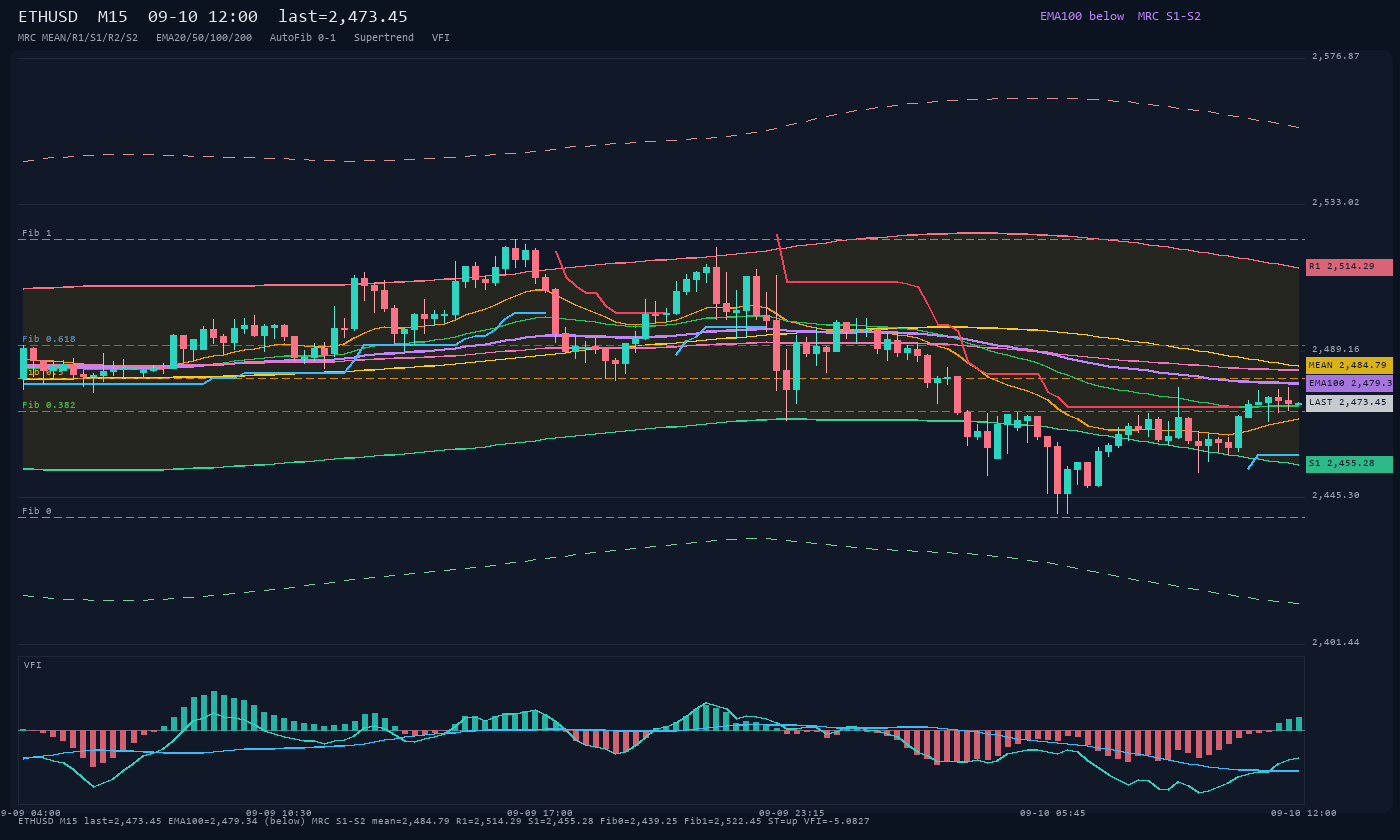
Task: Click the EMA100 2,479.3 price tag
Action: (1349, 383)
